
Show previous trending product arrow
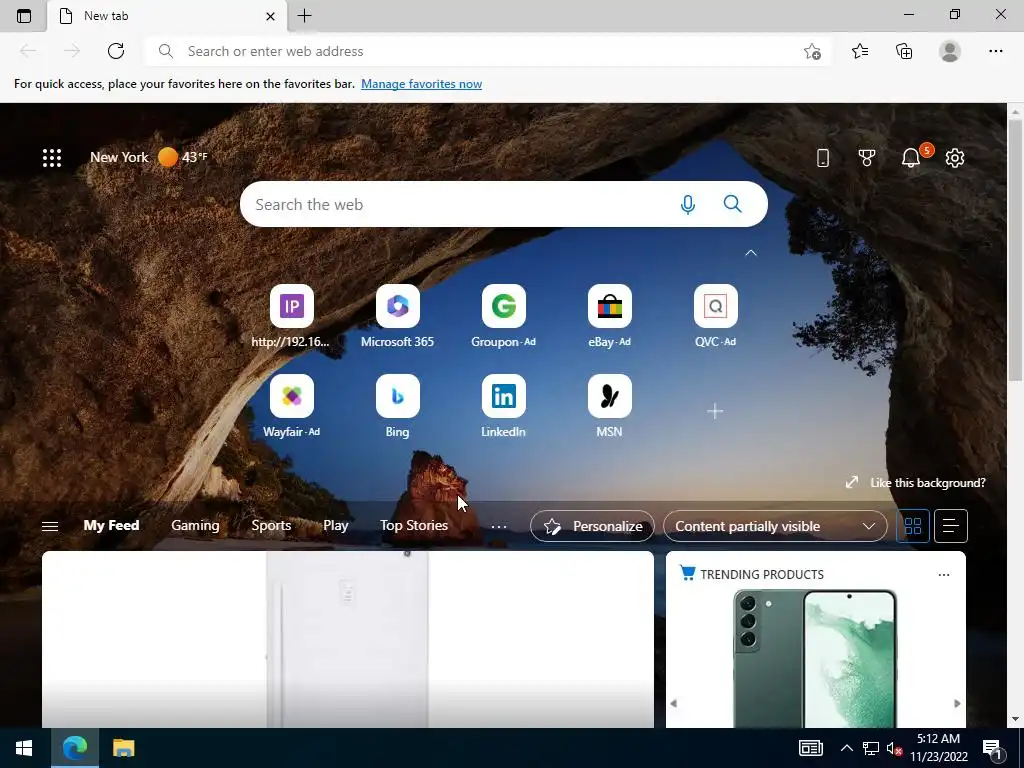(x=674, y=703)
